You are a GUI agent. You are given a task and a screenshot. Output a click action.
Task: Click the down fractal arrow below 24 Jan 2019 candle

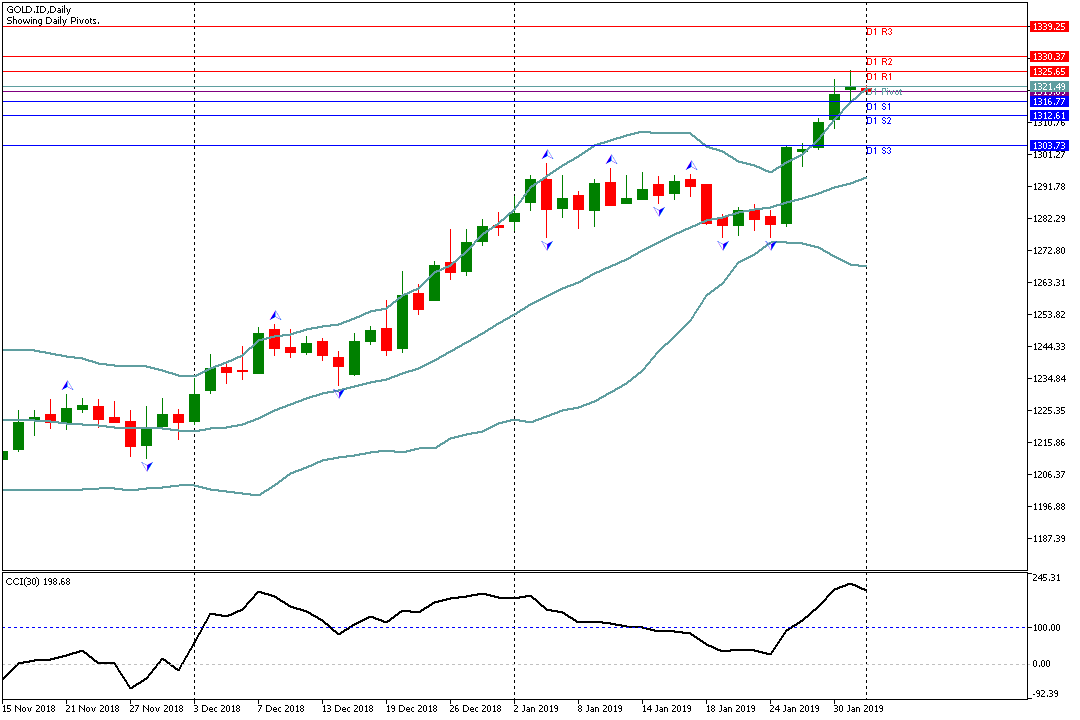[770, 245]
